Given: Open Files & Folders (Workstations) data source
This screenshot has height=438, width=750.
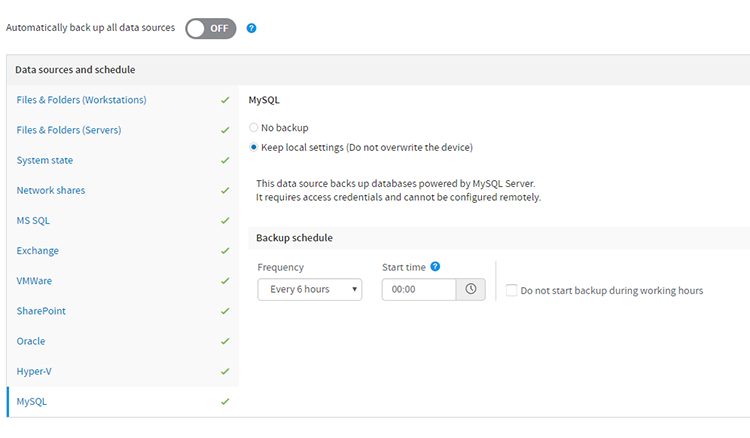Looking at the screenshot, I should (x=82, y=100).
